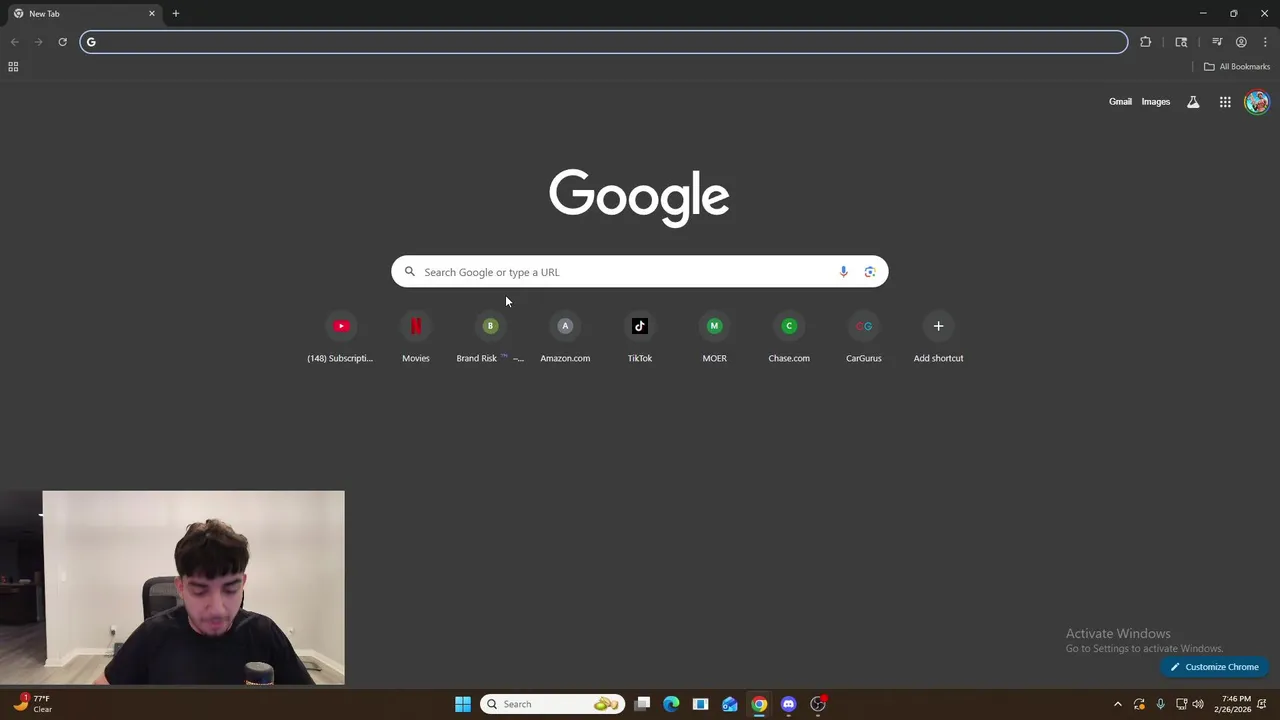This screenshot has height=720, width=1280.
Task: Open the apps grid in bookmarks bar
Action: tap(13, 67)
